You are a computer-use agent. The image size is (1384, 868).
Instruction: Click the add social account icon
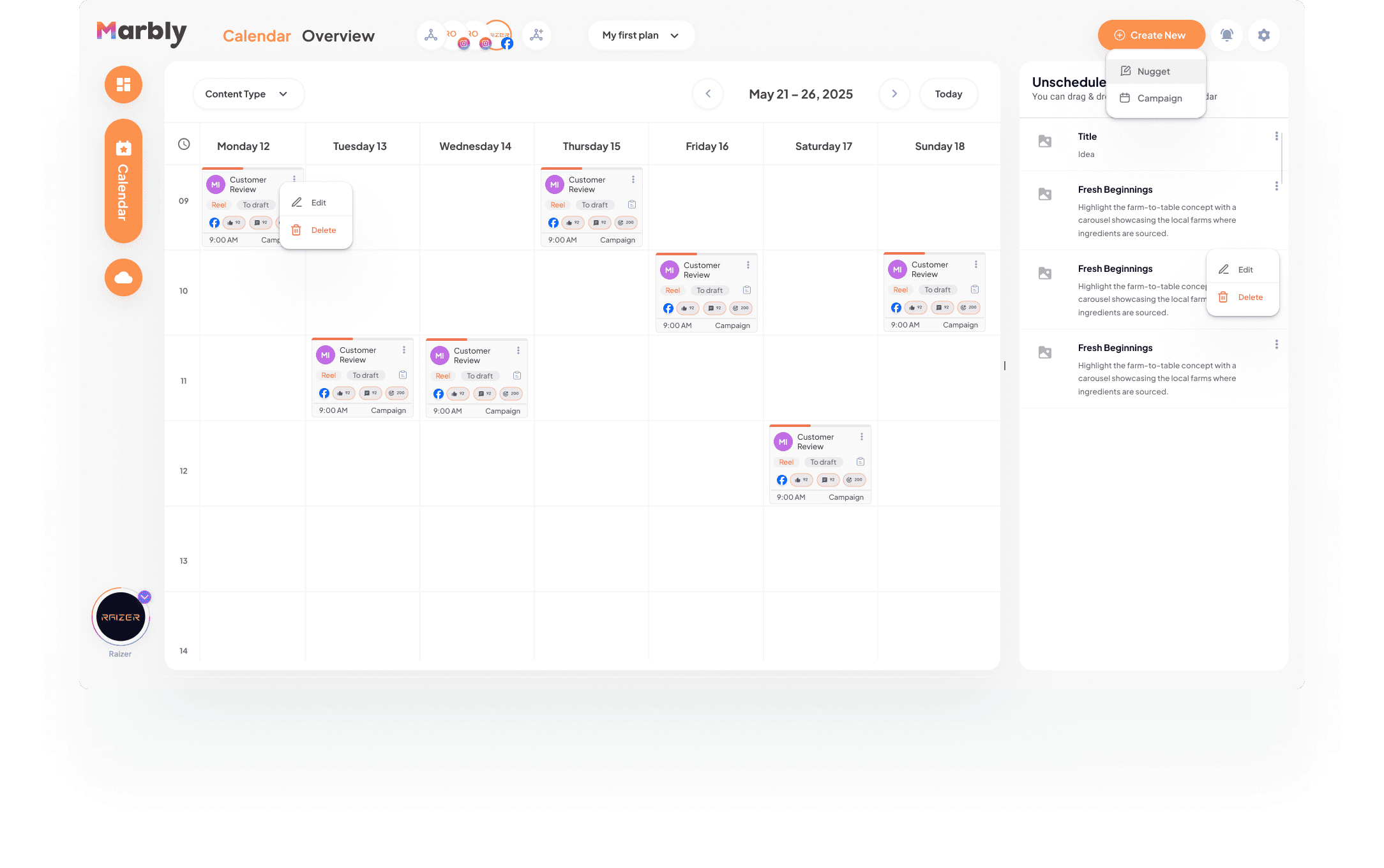click(x=536, y=35)
